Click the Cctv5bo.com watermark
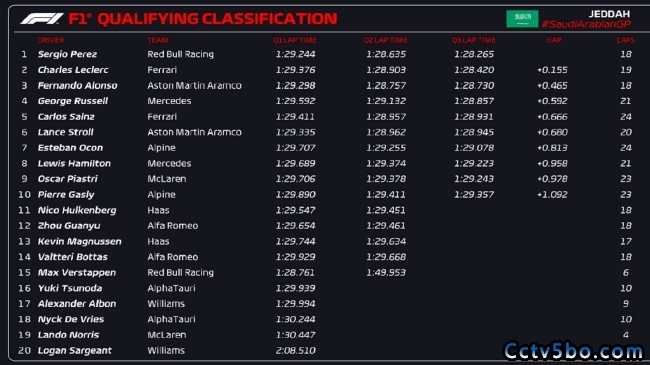Screen dimensions: 650x365 coord(573,351)
